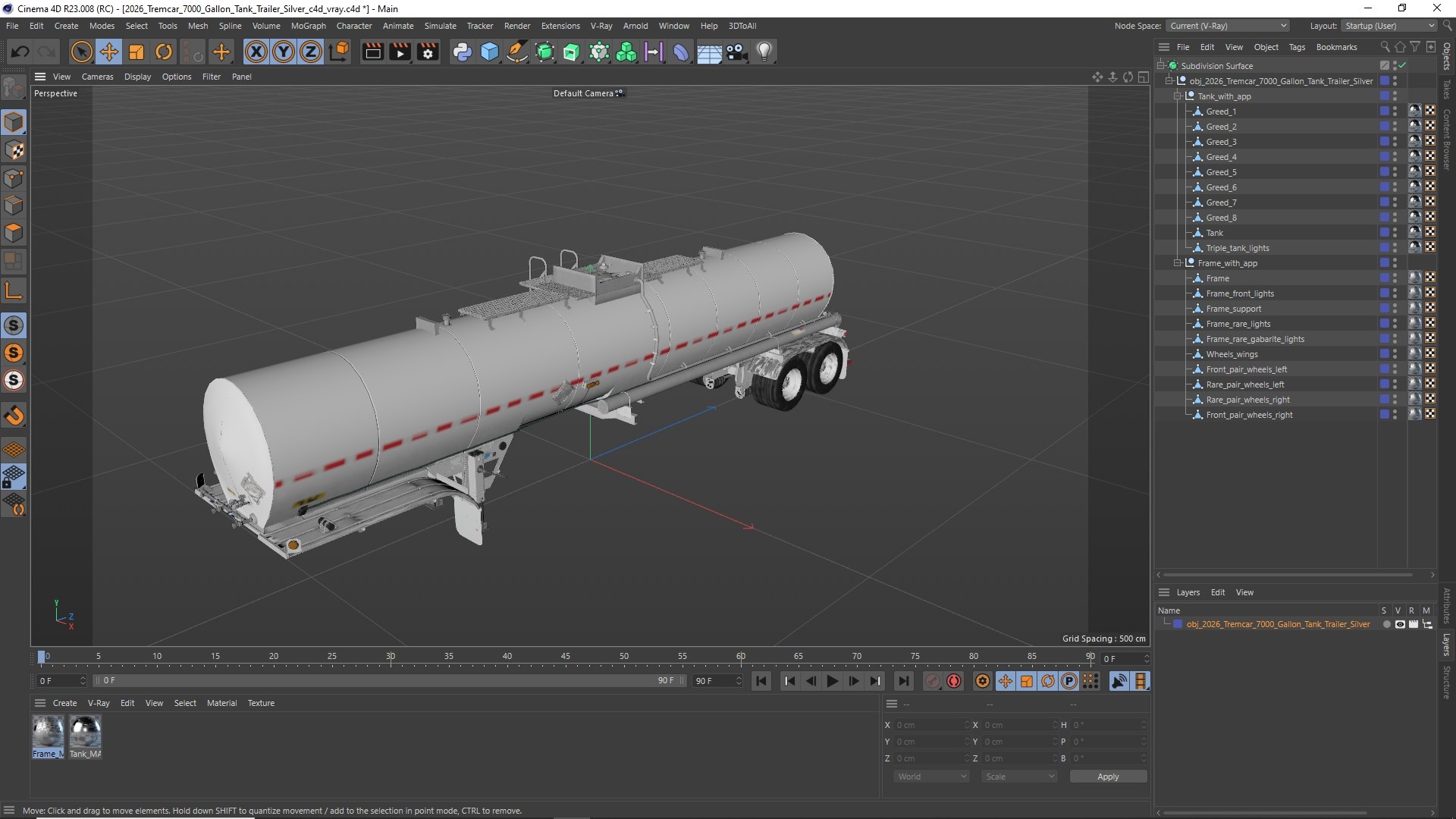Image resolution: width=1456 pixels, height=819 pixels.
Task: Select the Scale tool in the toolbar
Action: click(136, 52)
